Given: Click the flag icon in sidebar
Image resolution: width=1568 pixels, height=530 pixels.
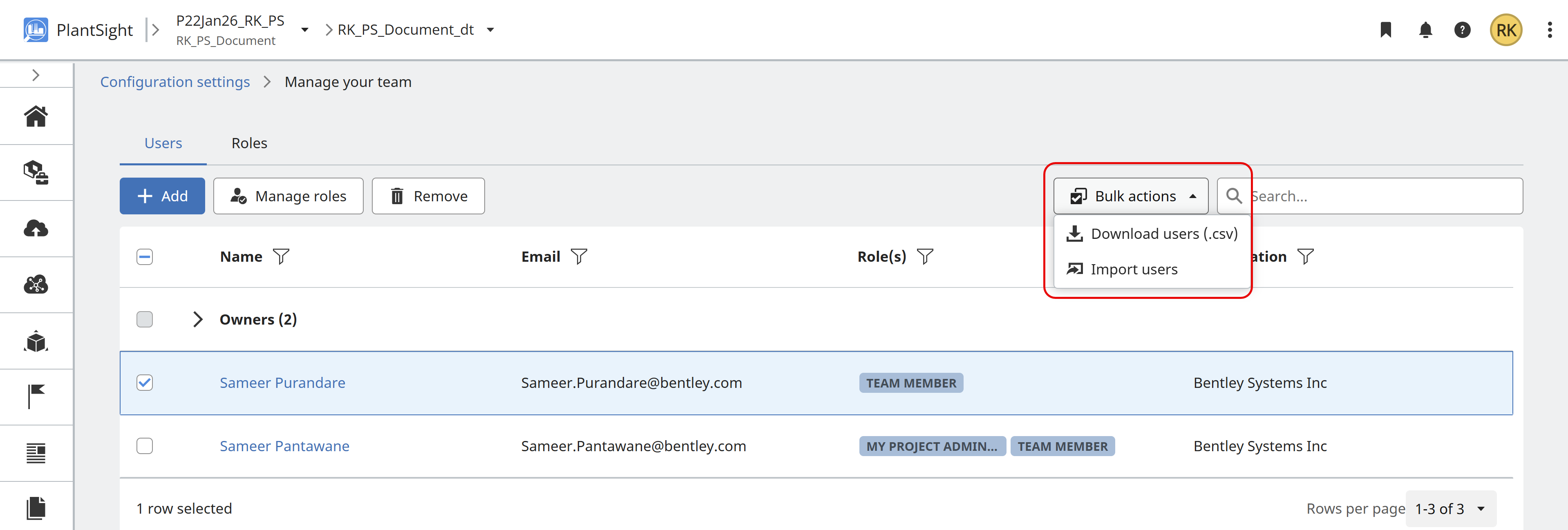Looking at the screenshot, I should [x=36, y=397].
